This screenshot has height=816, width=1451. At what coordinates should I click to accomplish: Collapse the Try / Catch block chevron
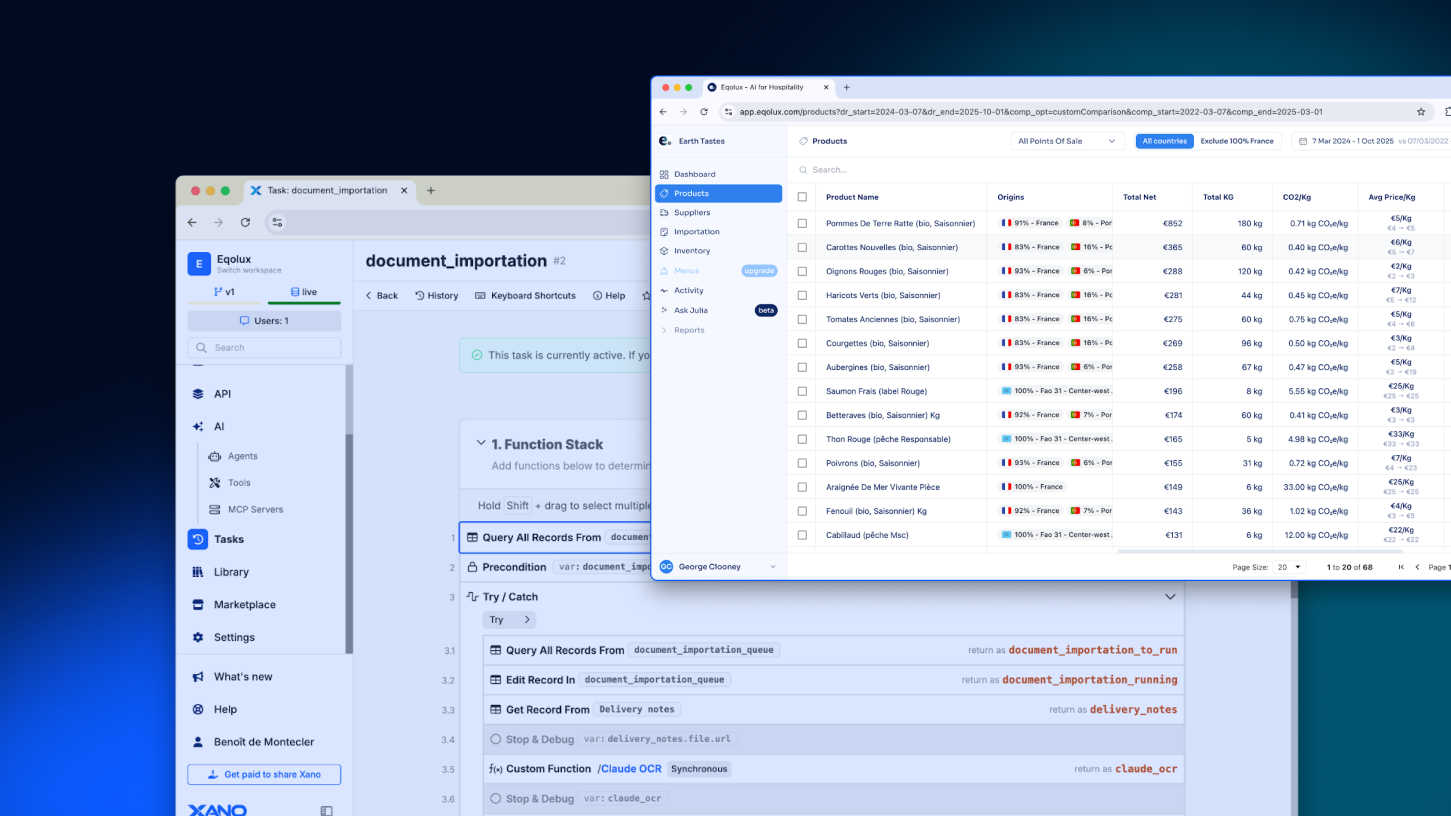(x=1170, y=597)
